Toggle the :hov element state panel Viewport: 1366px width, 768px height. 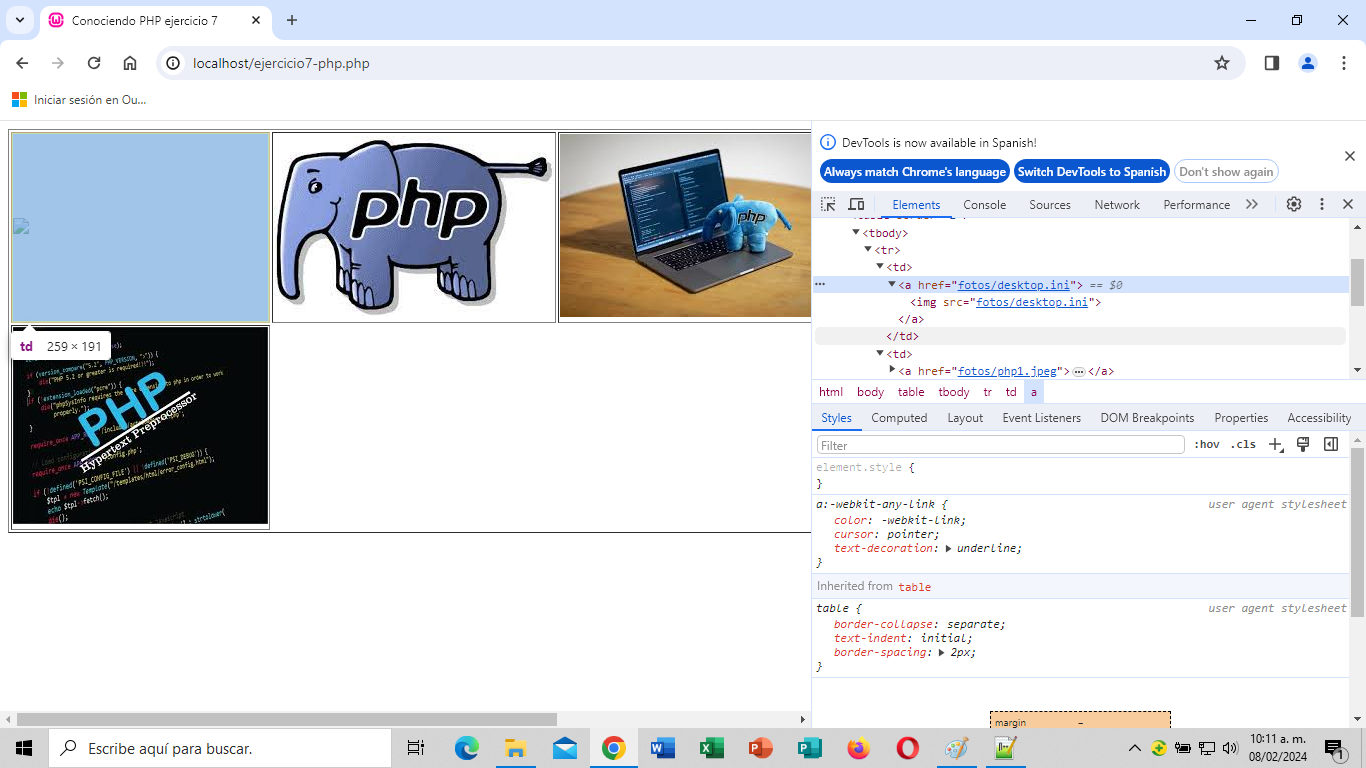pyautogui.click(x=1207, y=445)
